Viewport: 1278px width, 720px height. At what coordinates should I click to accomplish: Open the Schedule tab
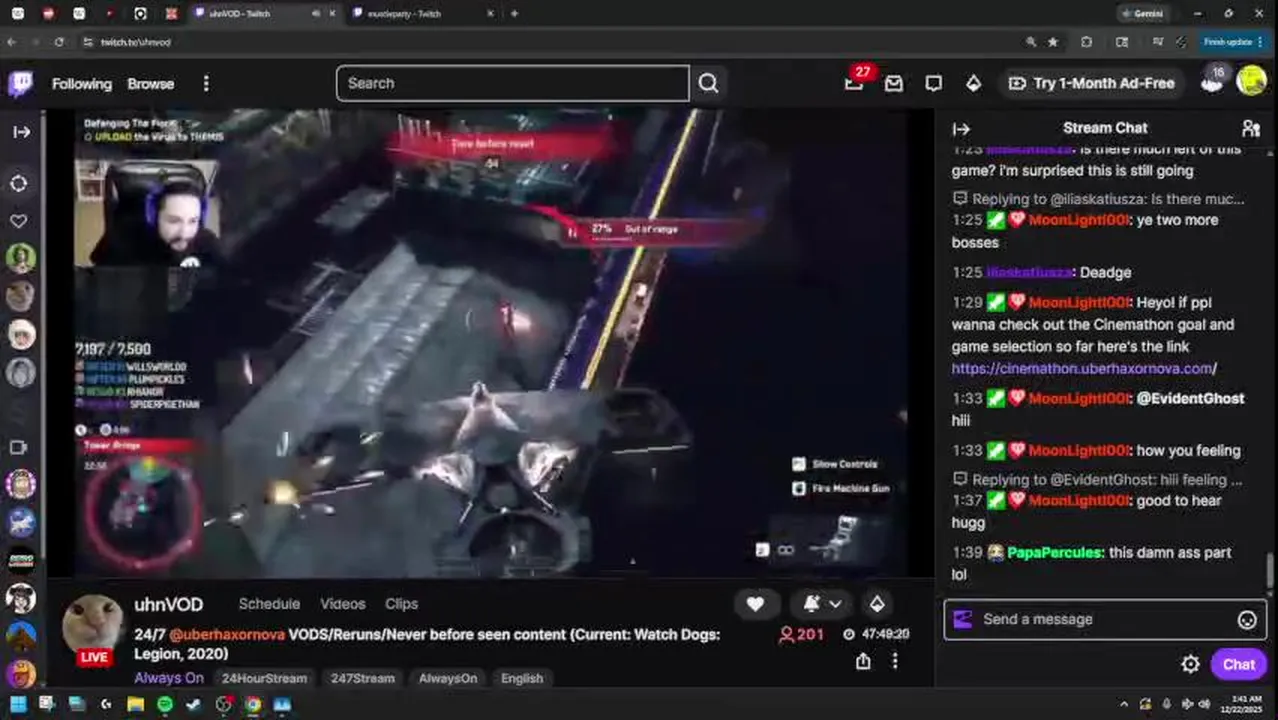(269, 604)
